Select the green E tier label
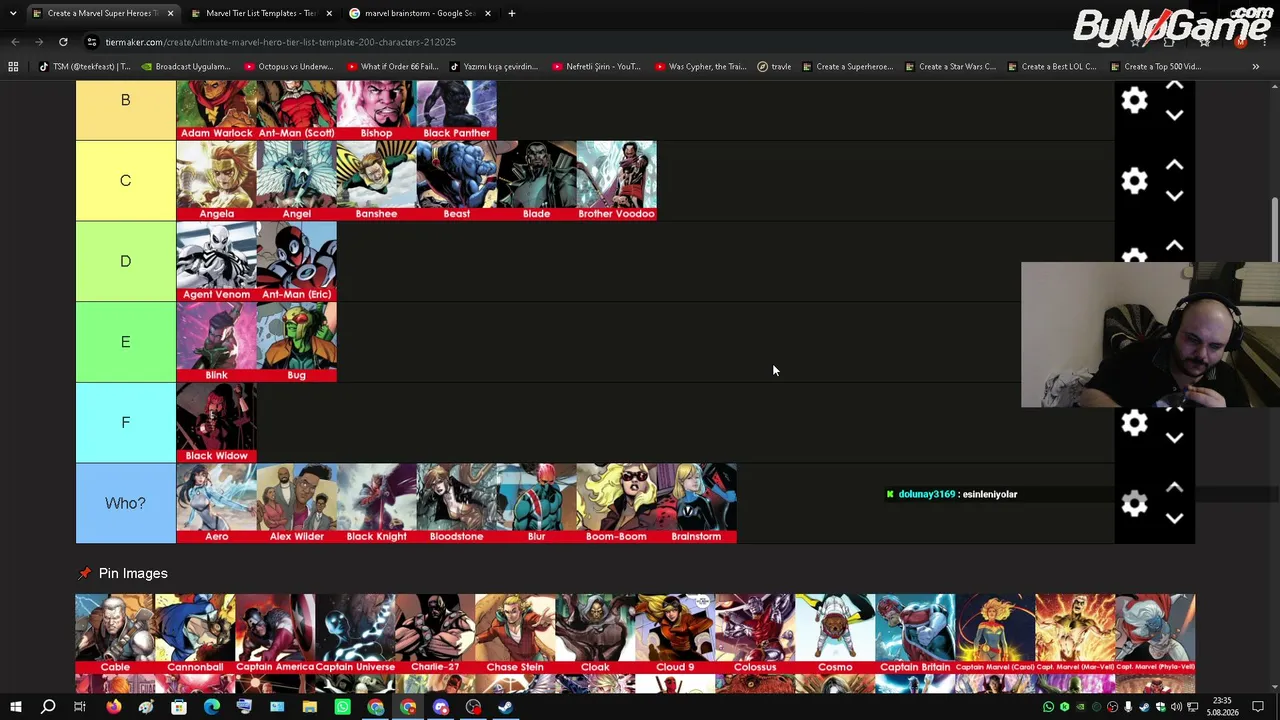 click(x=126, y=342)
